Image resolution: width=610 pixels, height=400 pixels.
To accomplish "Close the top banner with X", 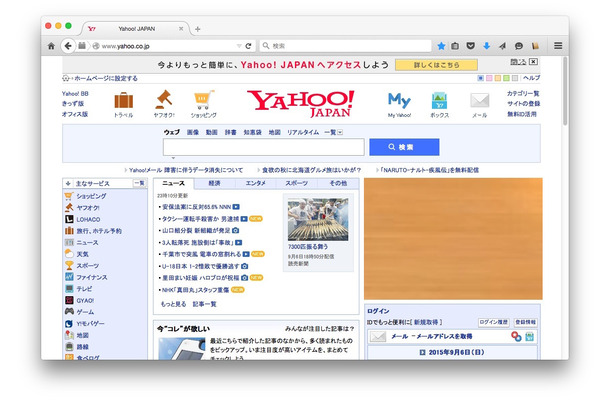I will 533,62.
